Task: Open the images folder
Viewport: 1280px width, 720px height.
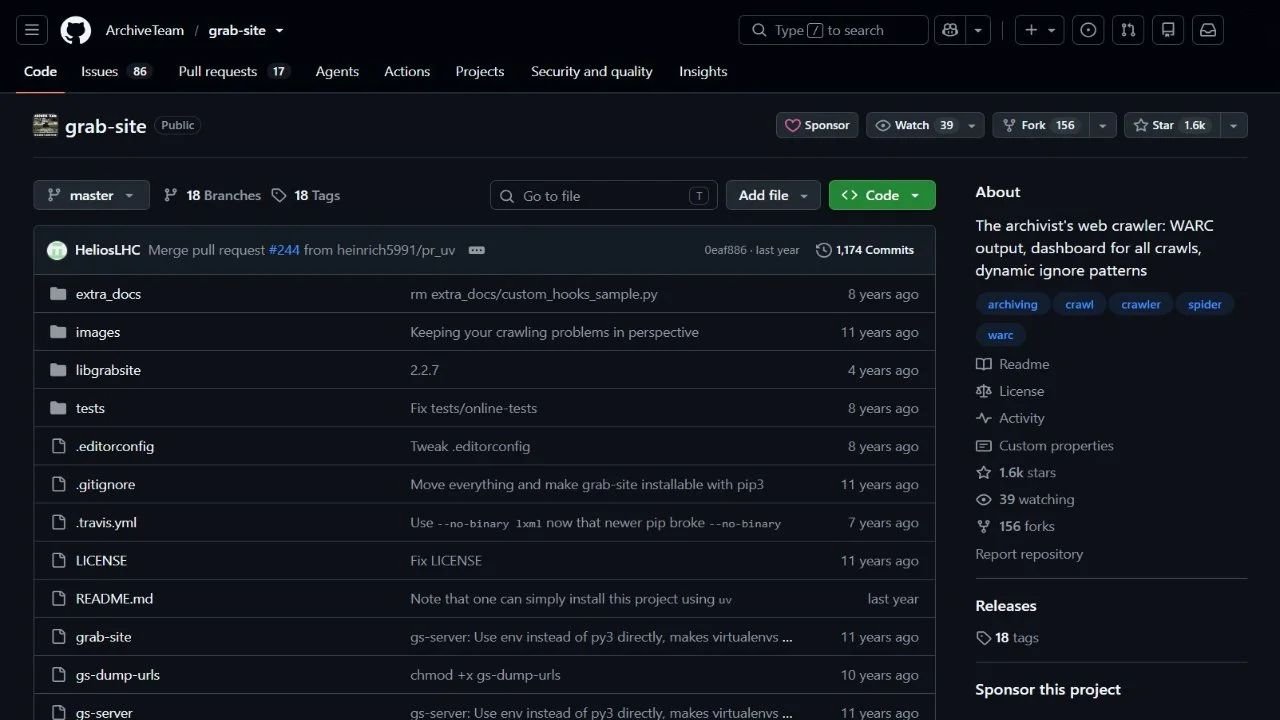Action: click(x=98, y=332)
